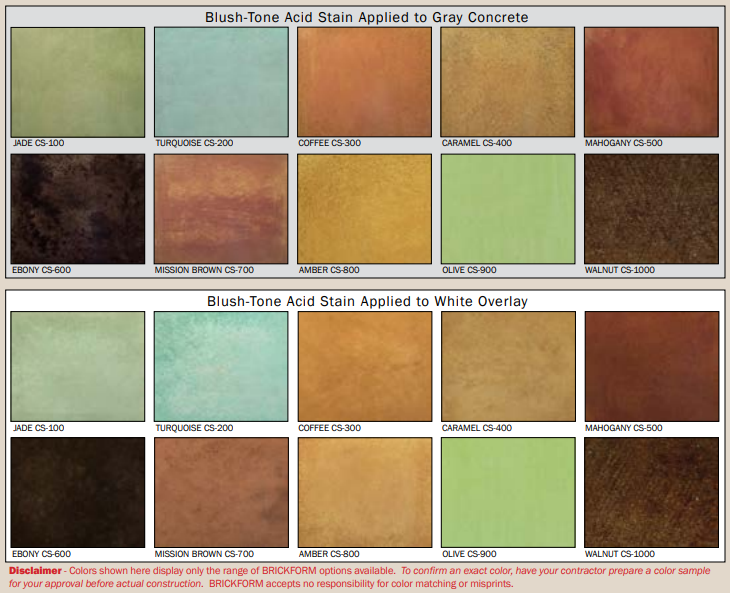
Task: Click the Walnut CS-1000 swatch on Gray Concrete
Action: click(651, 209)
